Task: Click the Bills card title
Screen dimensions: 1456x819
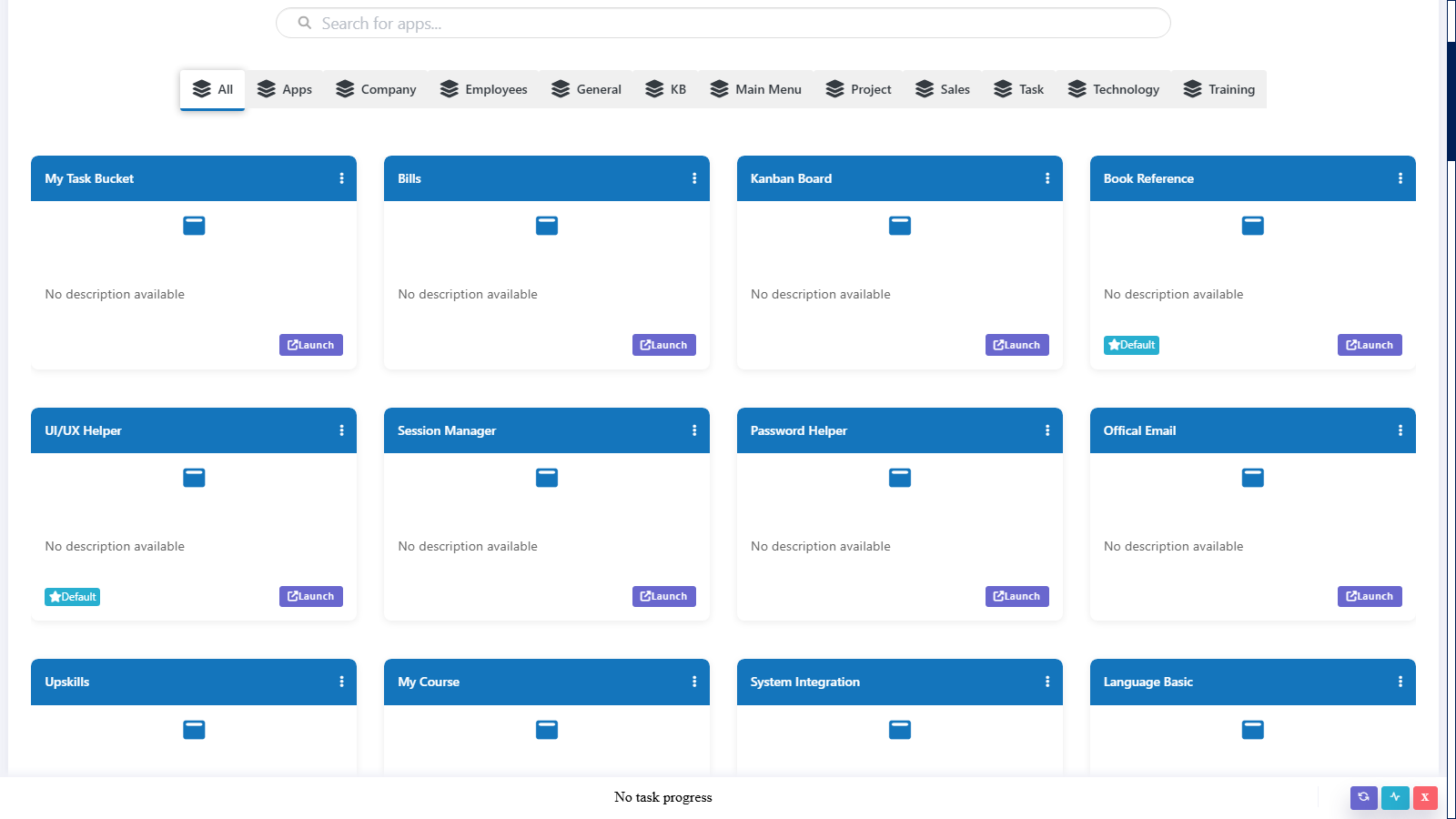Action: [409, 178]
